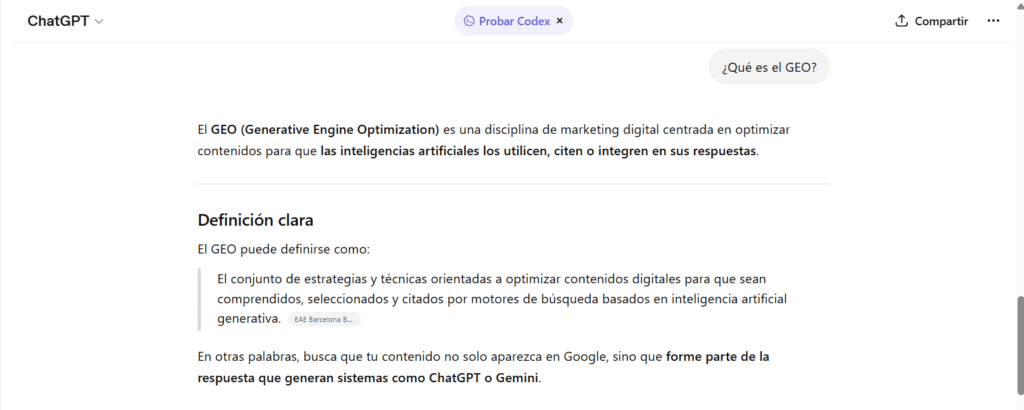Image resolution: width=1024 pixels, height=410 pixels.
Task: Open the three-dot more options menu
Action: pos(993,21)
